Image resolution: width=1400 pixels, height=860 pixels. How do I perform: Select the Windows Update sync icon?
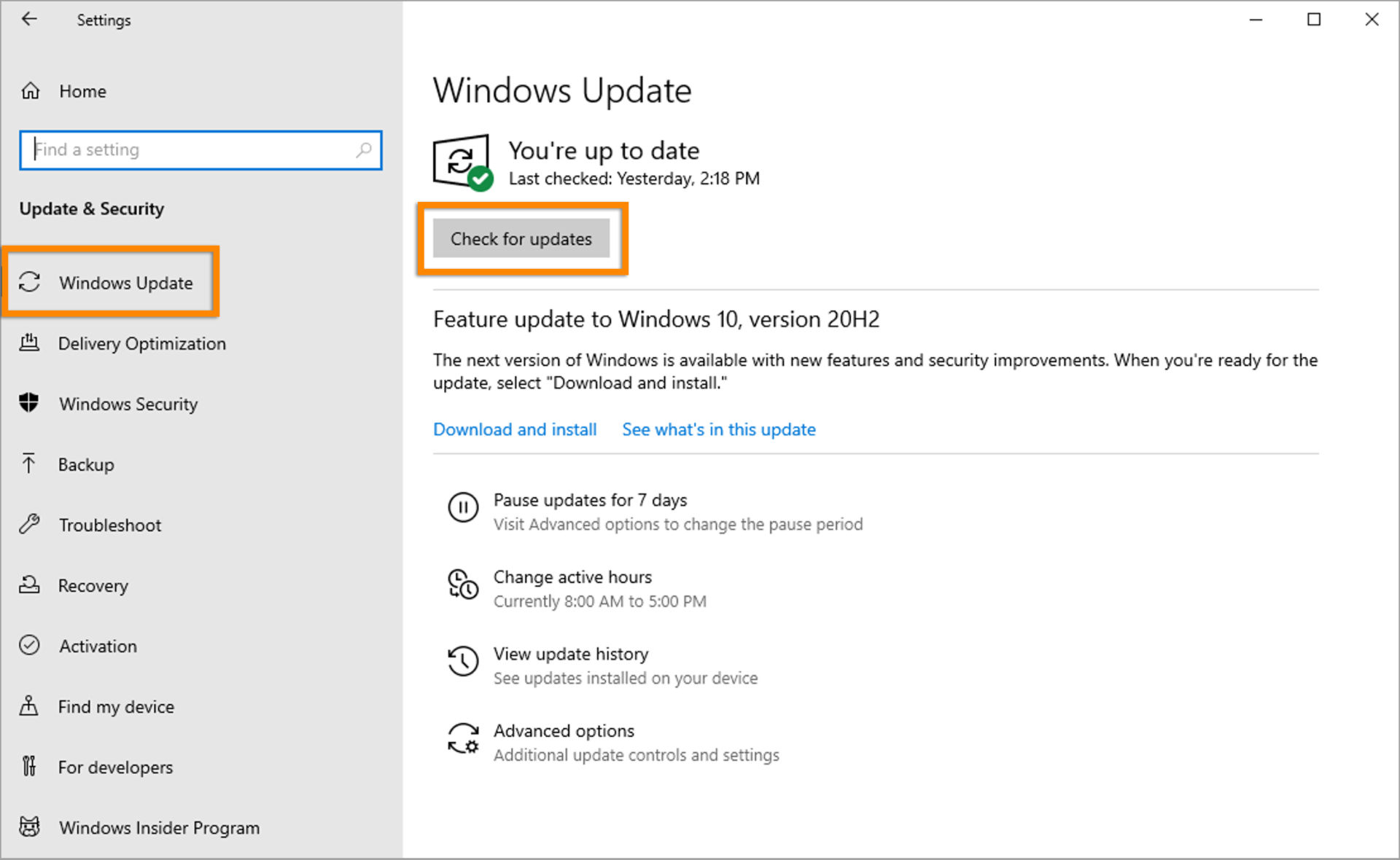pos(31,282)
